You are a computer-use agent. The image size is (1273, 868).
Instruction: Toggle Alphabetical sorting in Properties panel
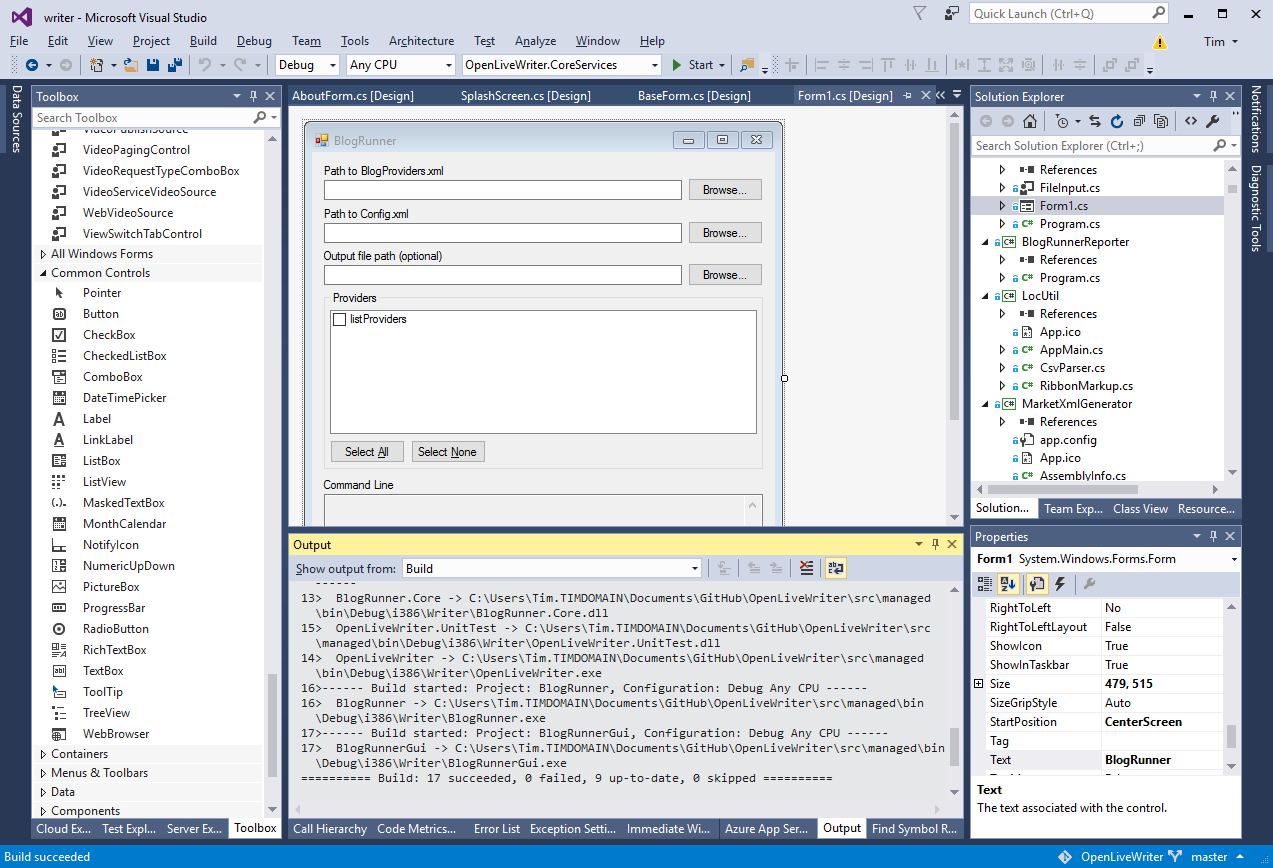[x=1009, y=584]
